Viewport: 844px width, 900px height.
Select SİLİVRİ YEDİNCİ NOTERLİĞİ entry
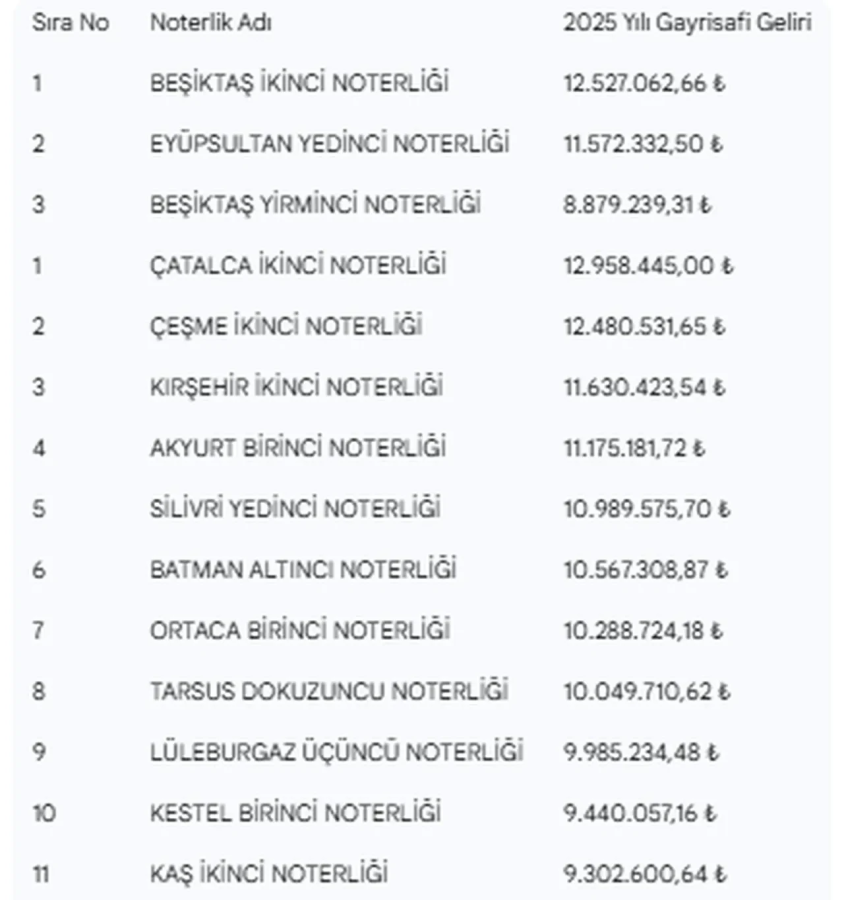pyautogui.click(x=295, y=509)
